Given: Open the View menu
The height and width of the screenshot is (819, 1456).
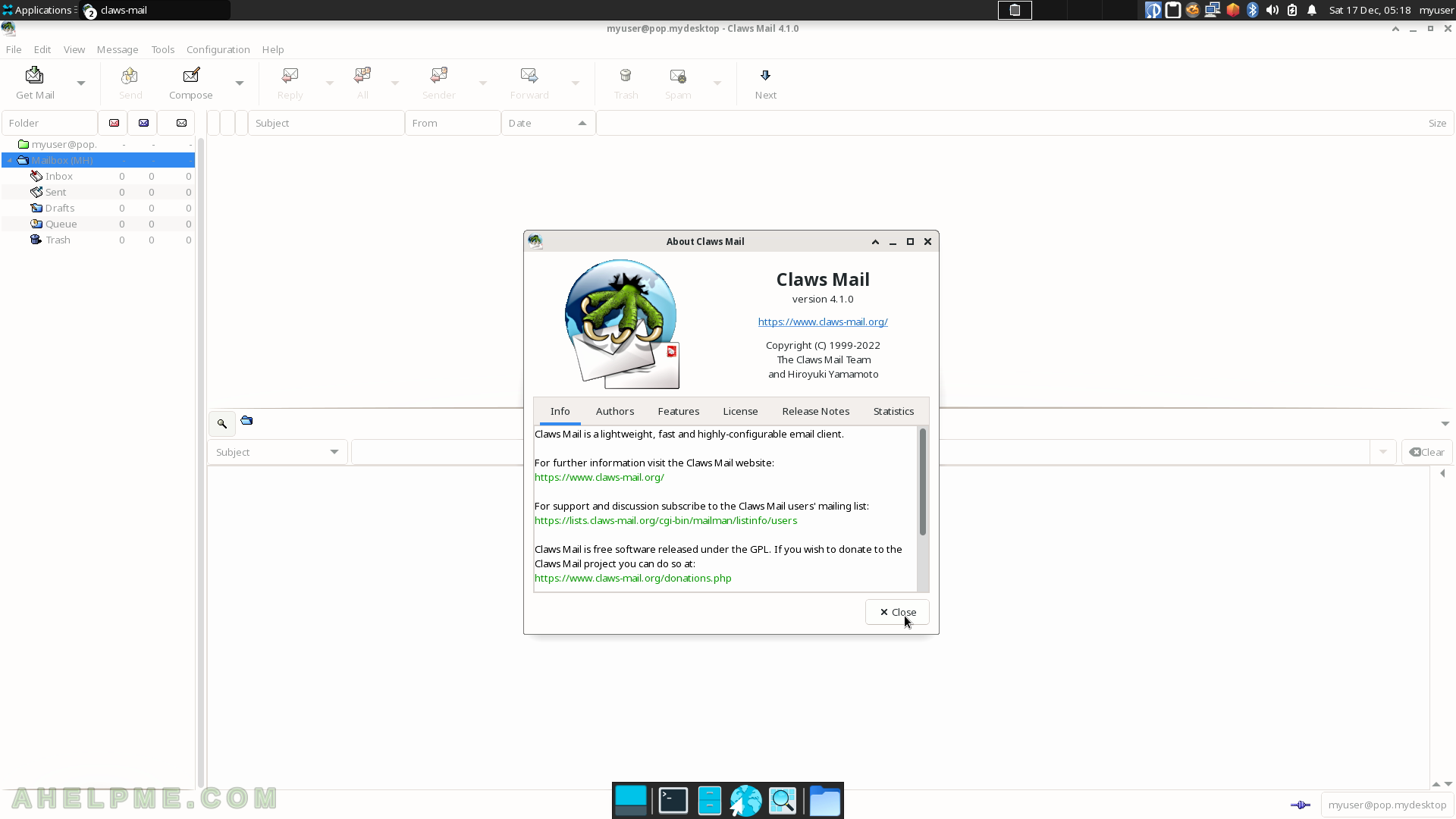Looking at the screenshot, I should pos(74,49).
